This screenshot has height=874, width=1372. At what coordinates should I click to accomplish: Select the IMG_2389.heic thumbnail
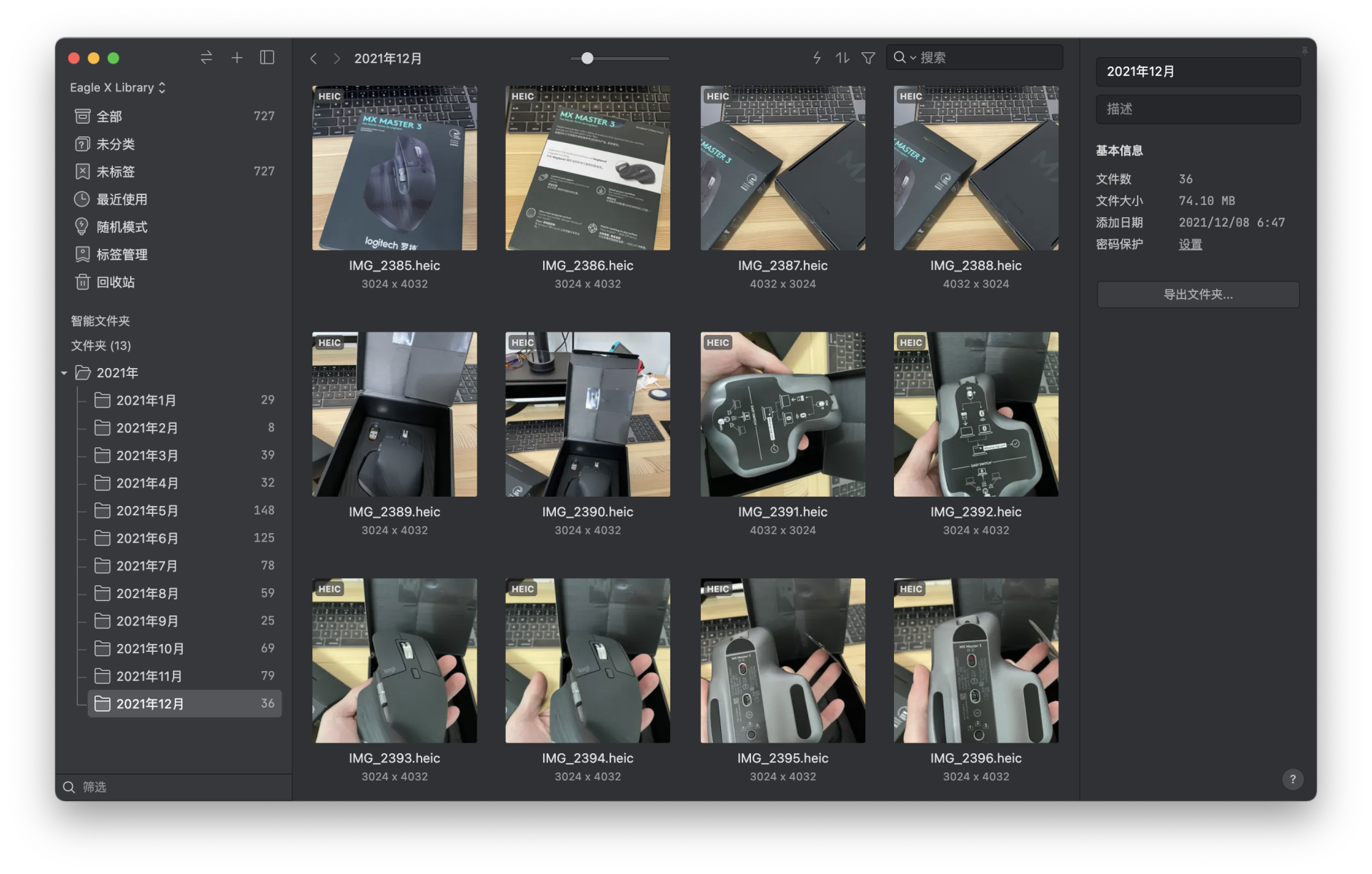394,414
